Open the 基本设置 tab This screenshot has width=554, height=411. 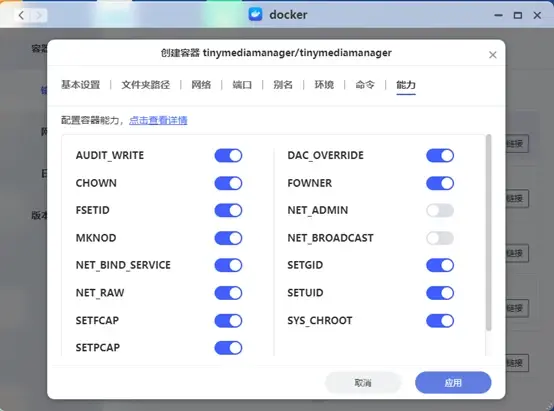pos(81,85)
